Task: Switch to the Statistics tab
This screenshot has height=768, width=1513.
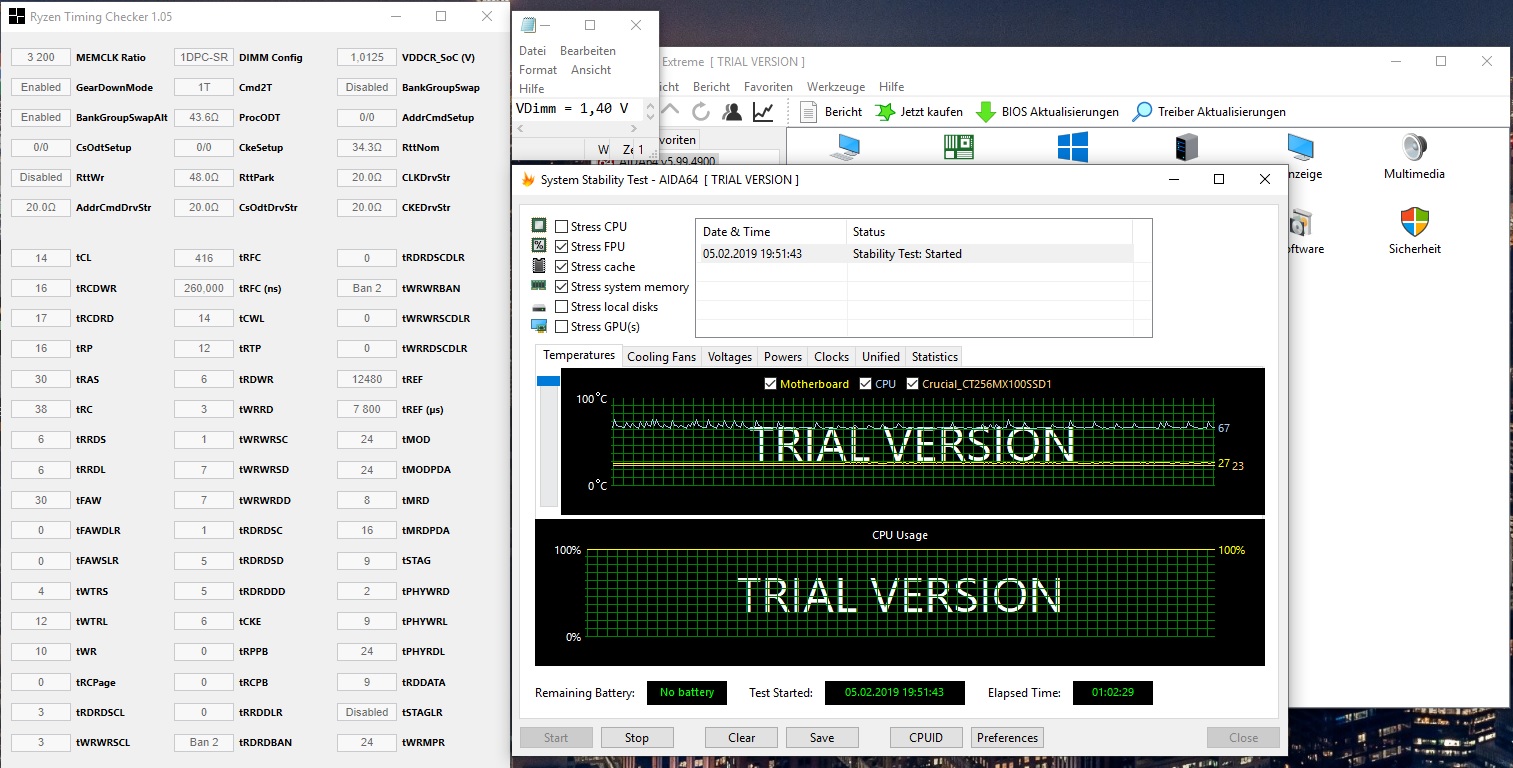Action: (935, 356)
